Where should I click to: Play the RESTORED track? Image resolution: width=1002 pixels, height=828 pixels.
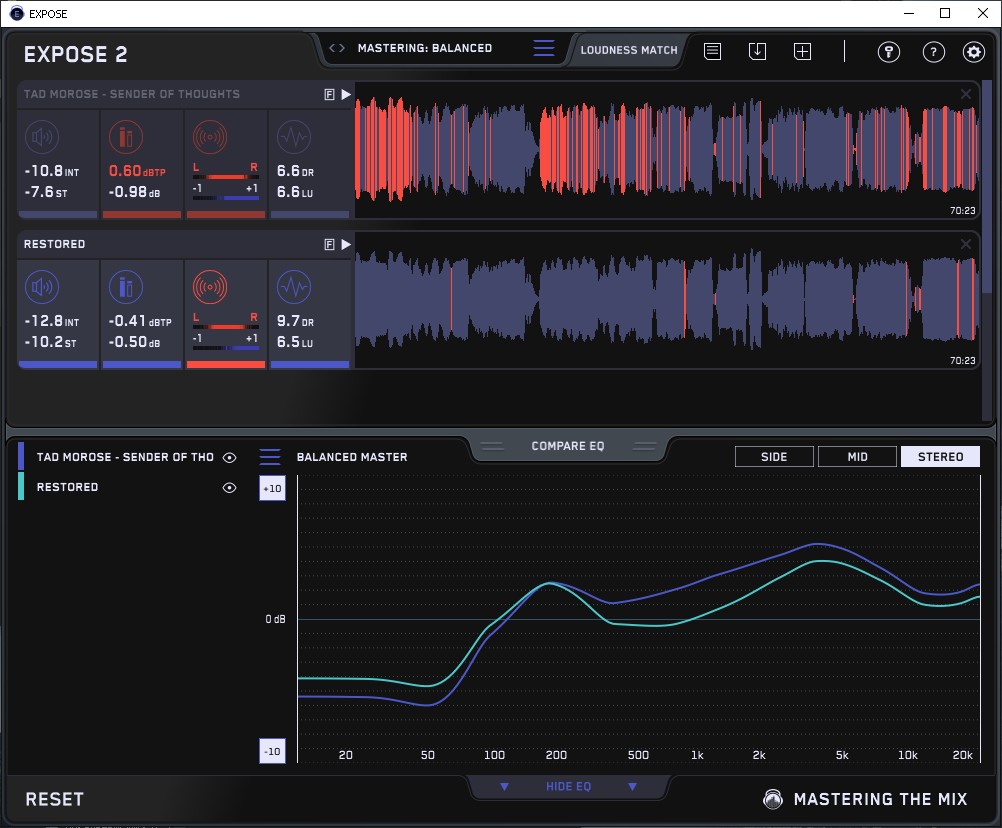[346, 244]
